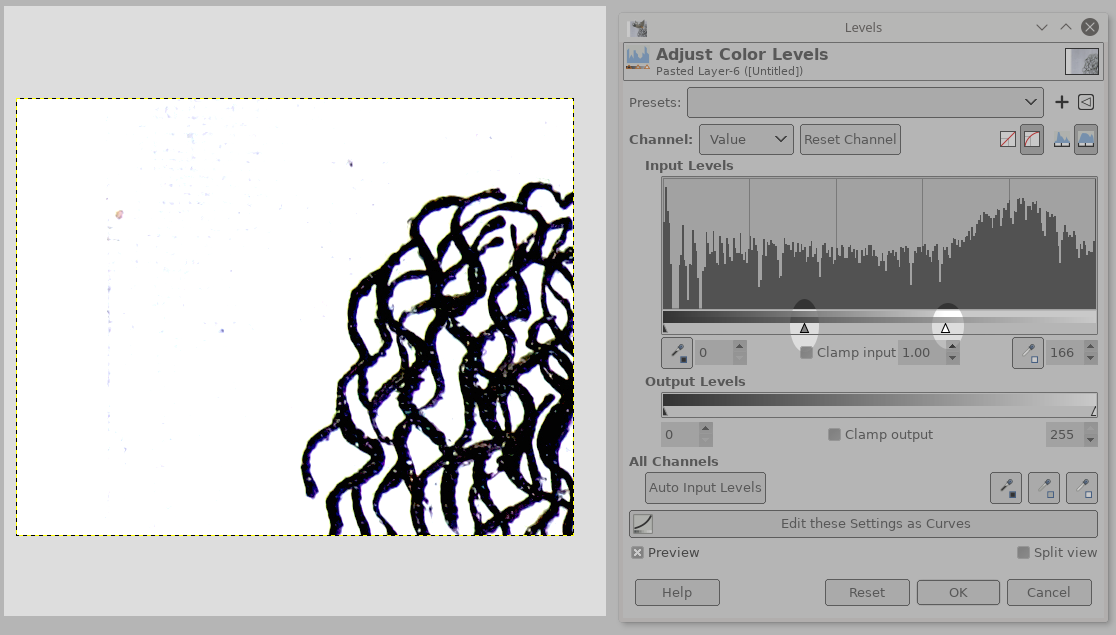Viewport: 1116px width, 635px height.
Task: Close the Levels dialog window
Action: coord(1090,27)
